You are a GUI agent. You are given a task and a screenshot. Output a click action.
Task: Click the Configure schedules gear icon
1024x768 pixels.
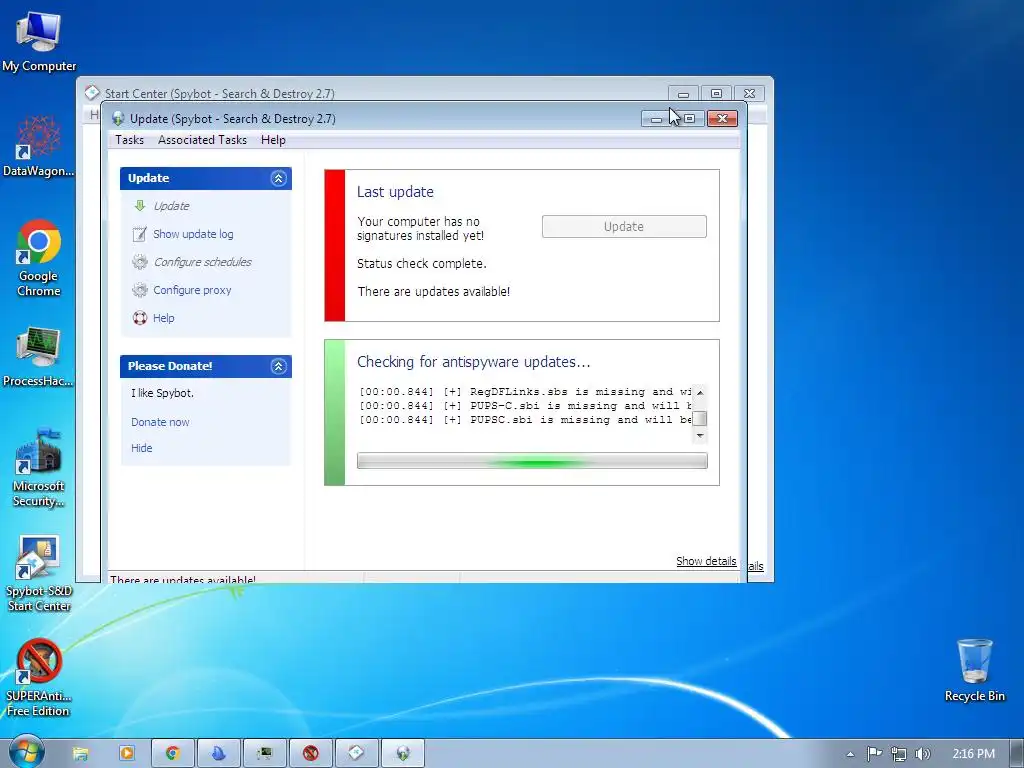coord(140,262)
